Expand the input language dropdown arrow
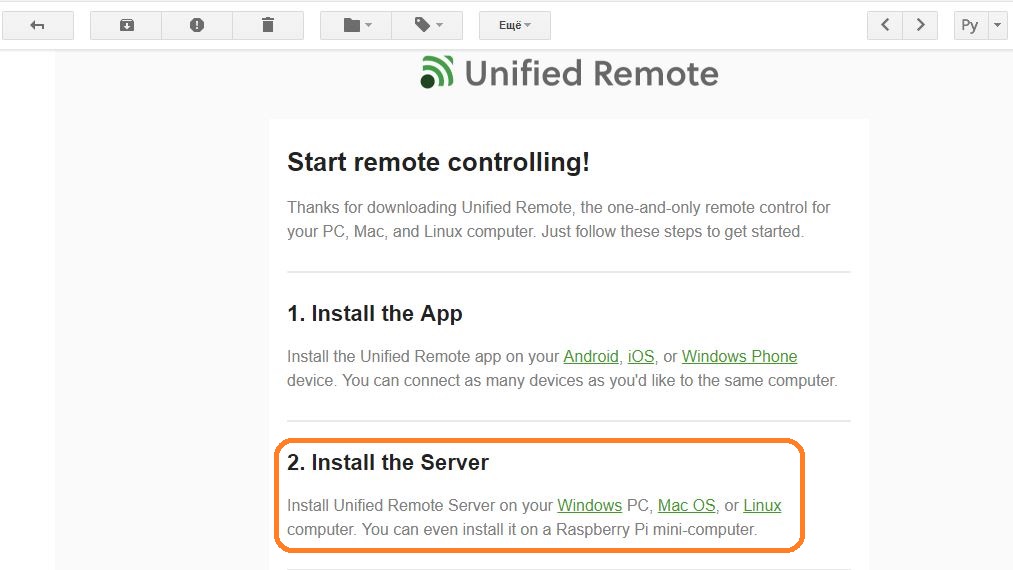Viewport: 1013px width, 570px height. (x=997, y=25)
